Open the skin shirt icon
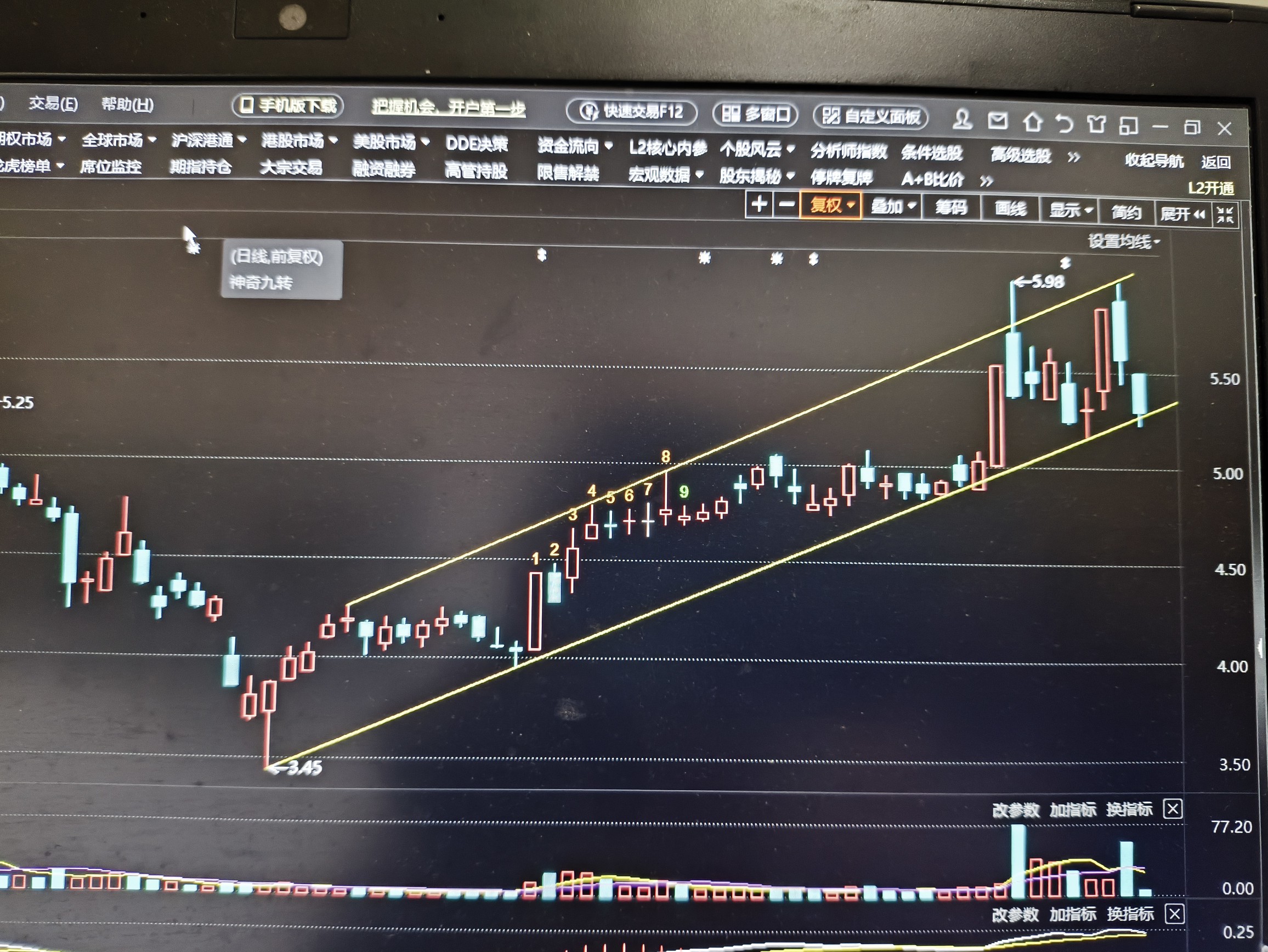The width and height of the screenshot is (1268, 952). [x=1096, y=124]
